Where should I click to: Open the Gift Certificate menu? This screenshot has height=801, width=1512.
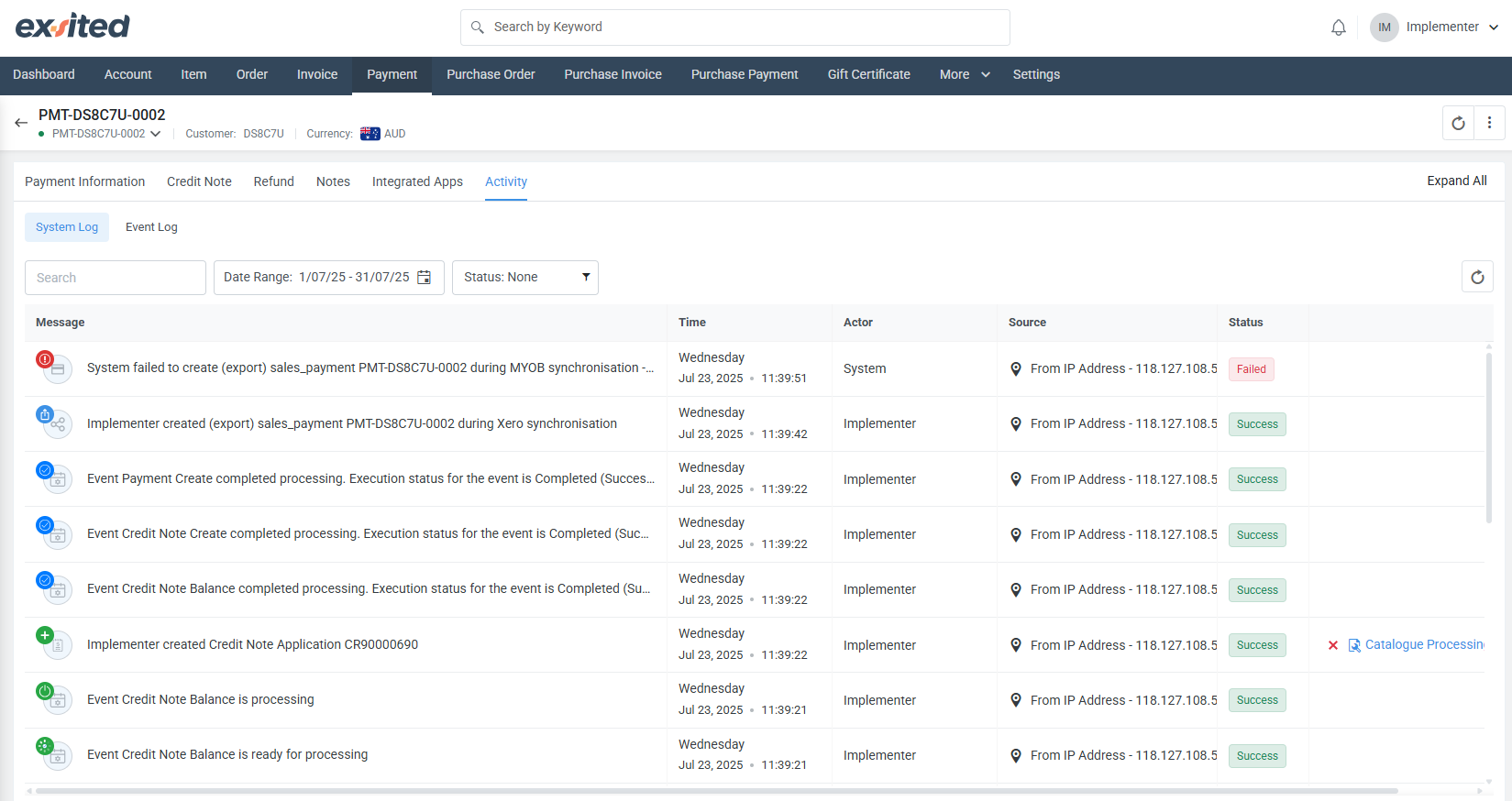pyautogui.click(x=868, y=75)
